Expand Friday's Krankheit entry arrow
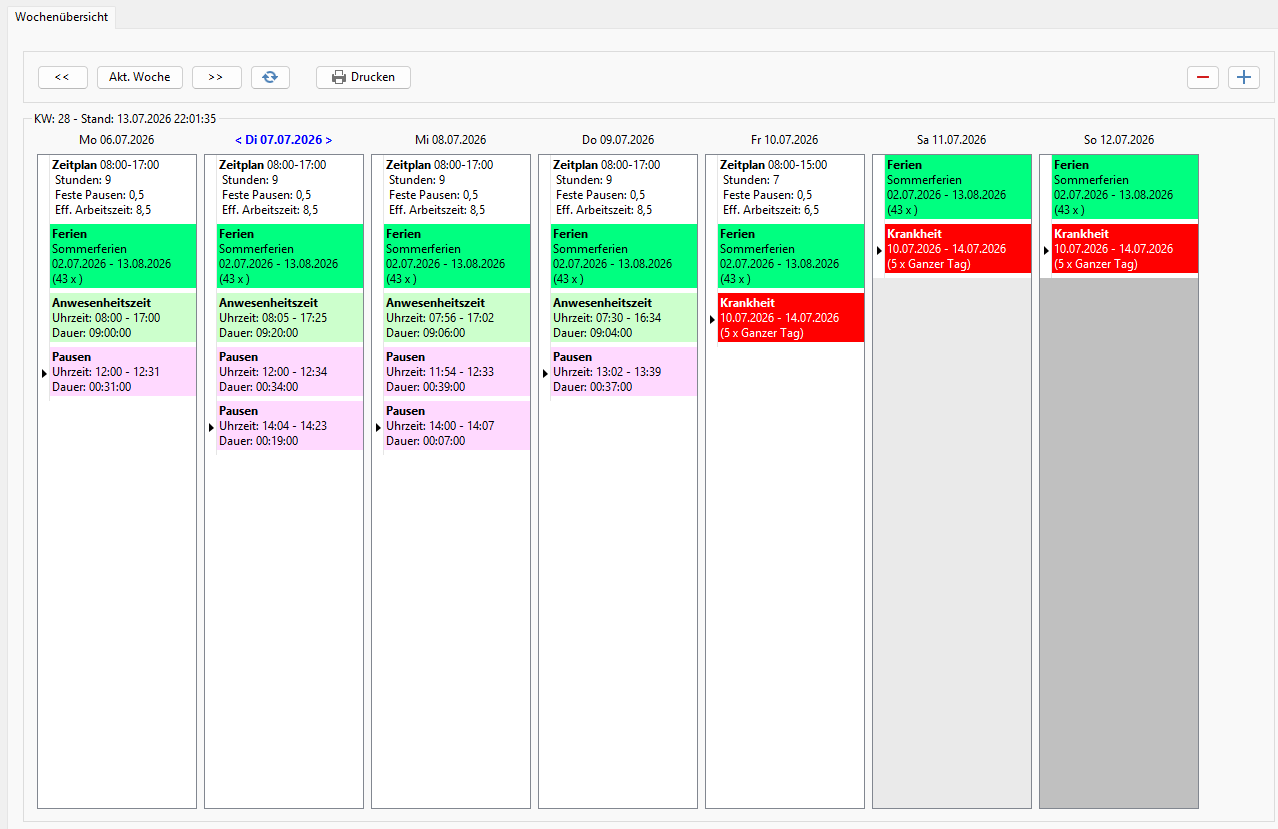Image resolution: width=1278 pixels, height=829 pixels. click(712, 319)
